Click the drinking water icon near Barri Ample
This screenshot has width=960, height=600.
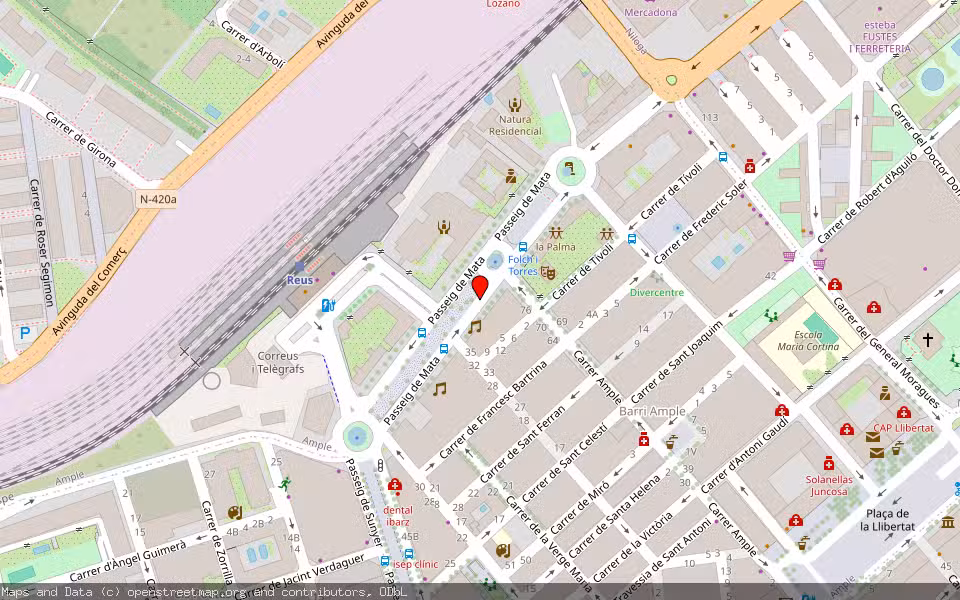[x=670, y=441]
